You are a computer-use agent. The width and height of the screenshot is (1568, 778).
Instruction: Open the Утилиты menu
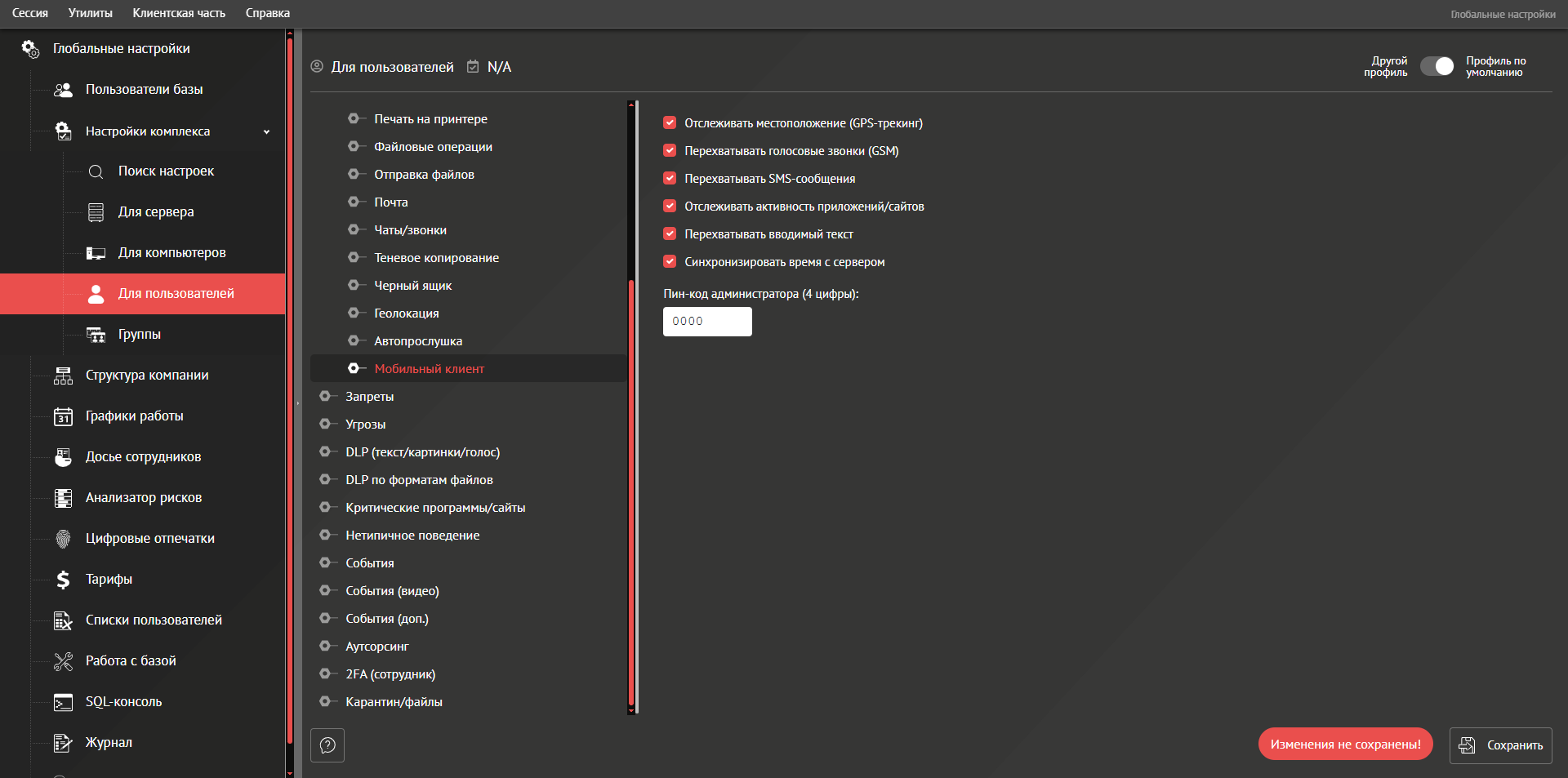tap(90, 13)
